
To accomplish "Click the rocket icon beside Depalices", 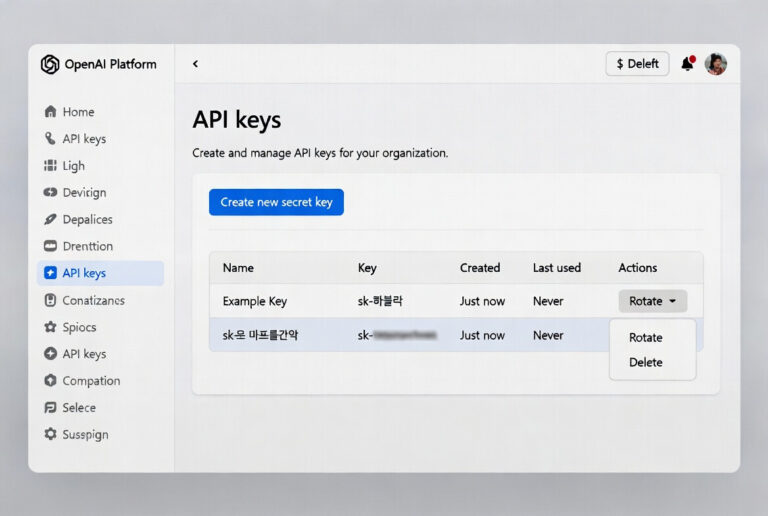I will tap(50, 219).
